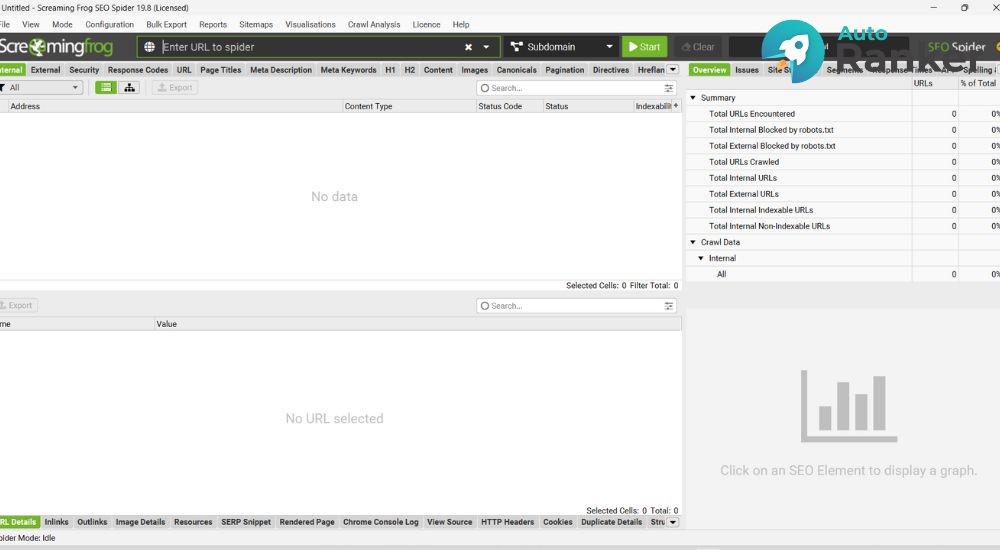Select the Total URLs Crawled row
This screenshot has height=550, width=1000.
[842, 161]
